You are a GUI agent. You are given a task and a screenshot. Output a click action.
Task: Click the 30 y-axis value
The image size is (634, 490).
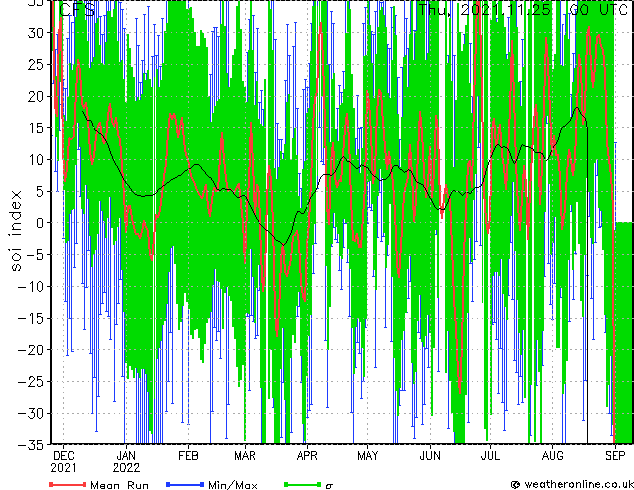point(35,33)
